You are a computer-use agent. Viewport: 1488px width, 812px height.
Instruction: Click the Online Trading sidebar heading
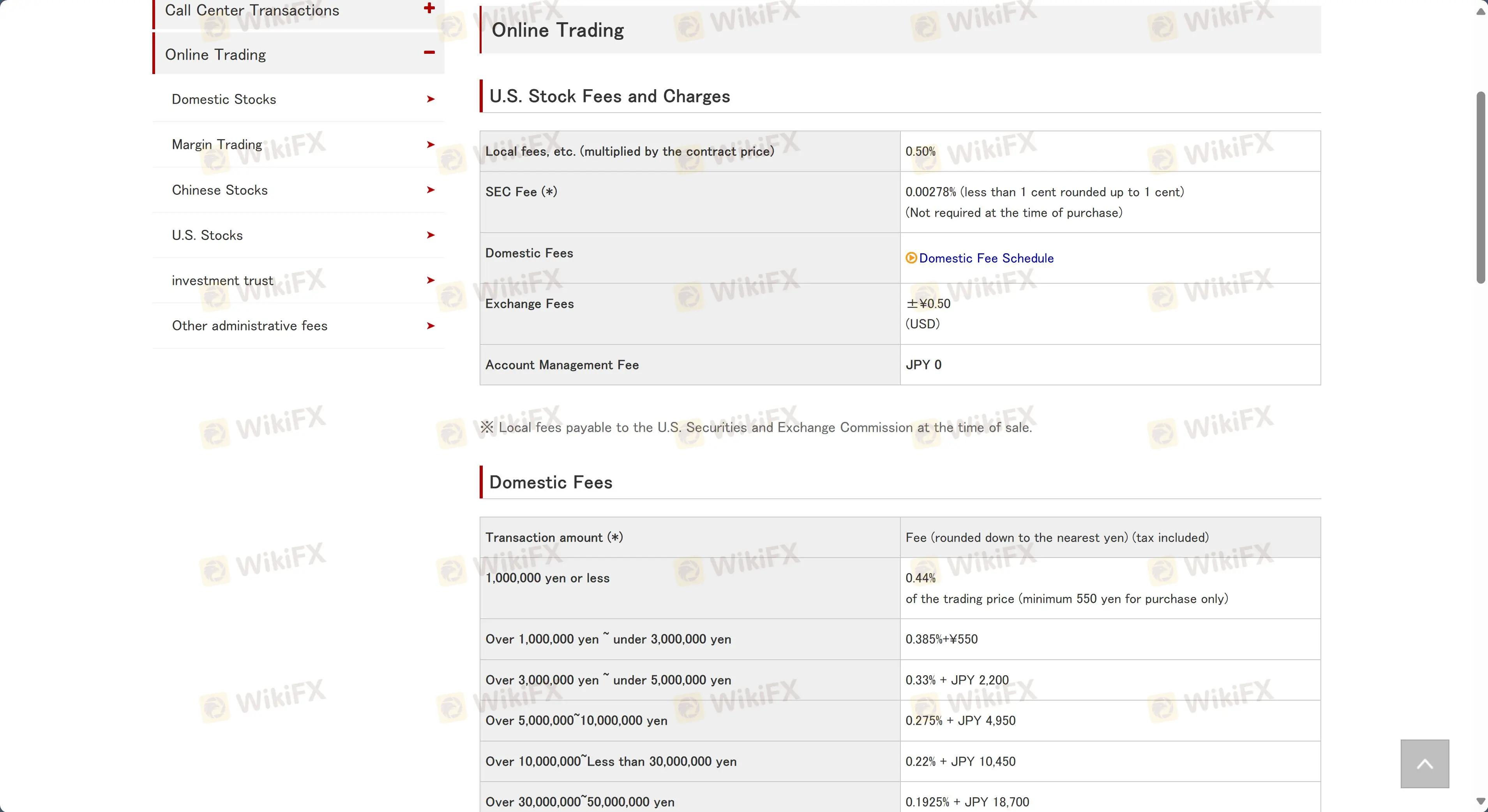[215, 54]
